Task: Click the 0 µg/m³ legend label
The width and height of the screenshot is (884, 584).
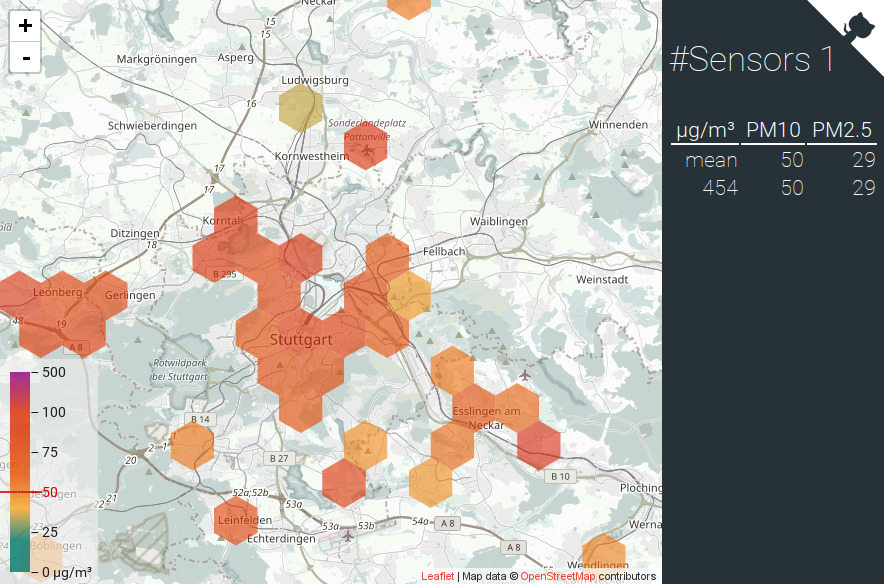Action: tap(67, 572)
